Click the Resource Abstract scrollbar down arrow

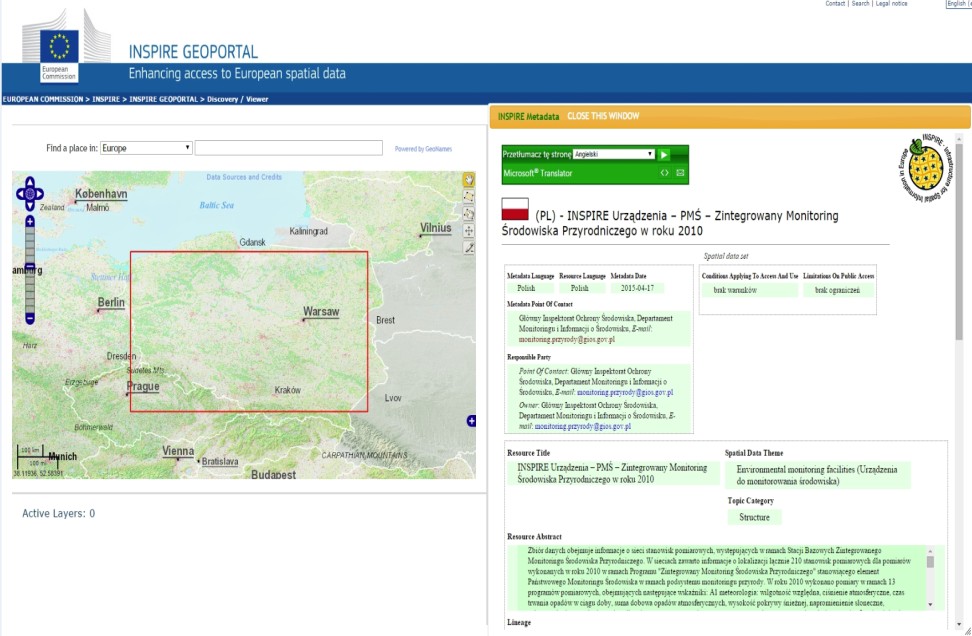[x=930, y=604]
